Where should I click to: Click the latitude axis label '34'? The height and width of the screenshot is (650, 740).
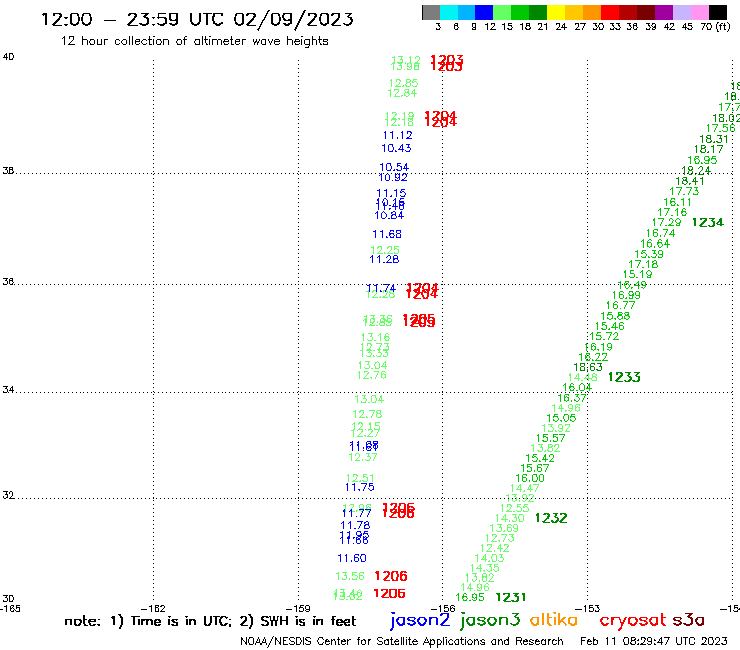pyautogui.click(x=8, y=390)
